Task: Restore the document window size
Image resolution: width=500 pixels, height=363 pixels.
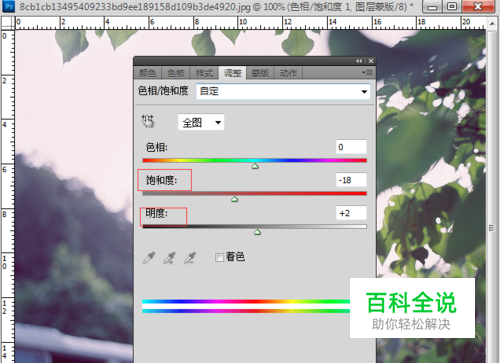Action: coord(452,6)
